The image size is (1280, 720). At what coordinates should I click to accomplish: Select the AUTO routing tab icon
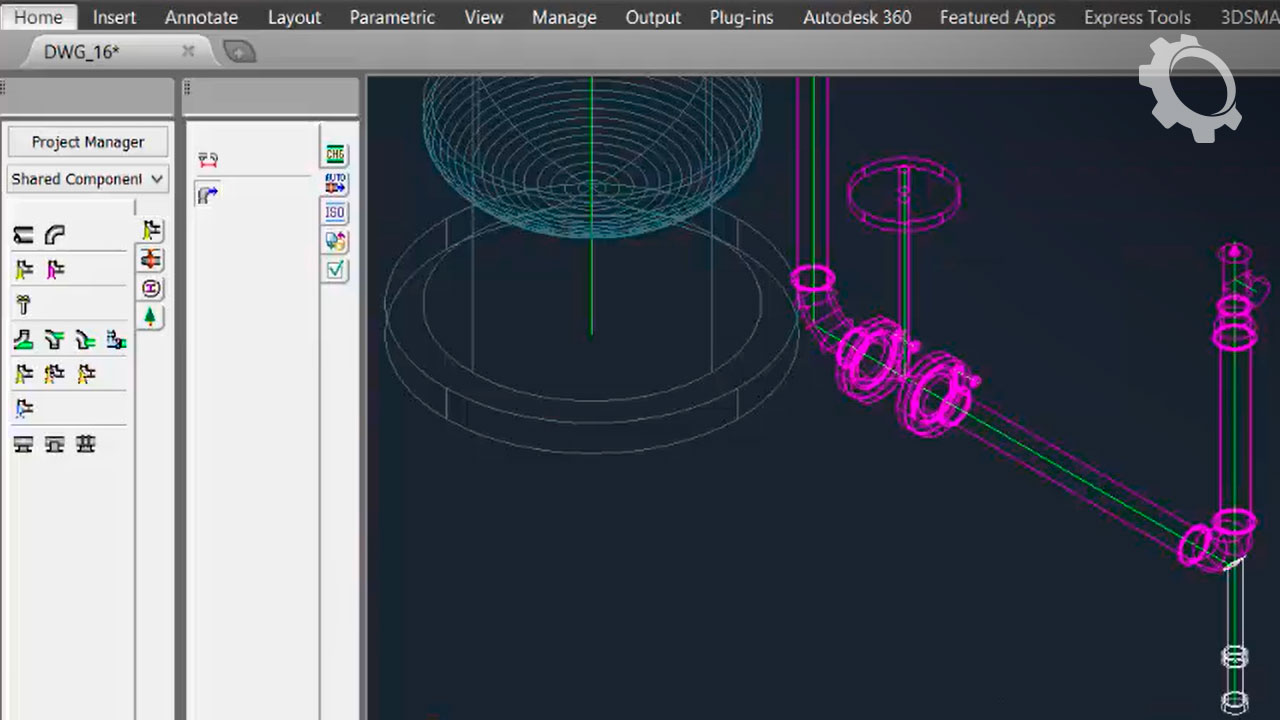click(x=335, y=183)
